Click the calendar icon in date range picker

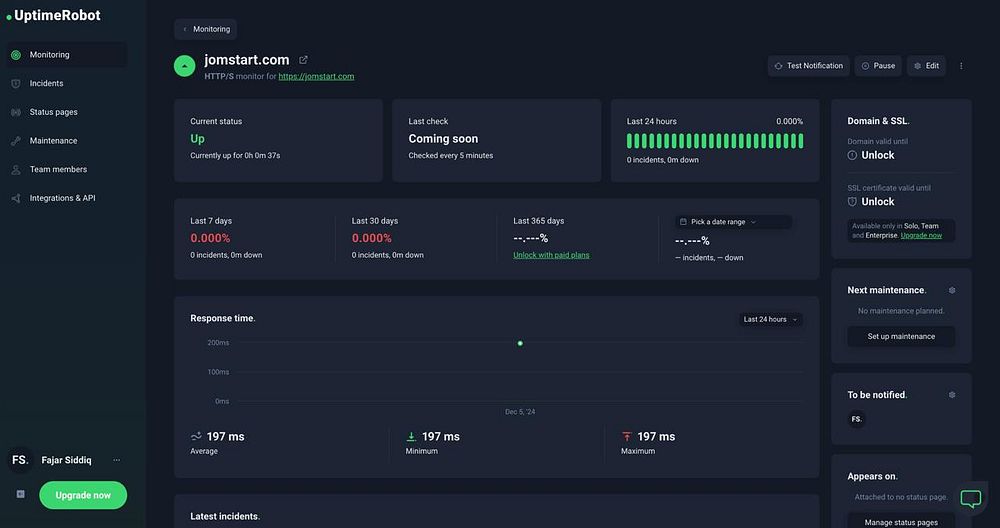pyautogui.click(x=683, y=222)
